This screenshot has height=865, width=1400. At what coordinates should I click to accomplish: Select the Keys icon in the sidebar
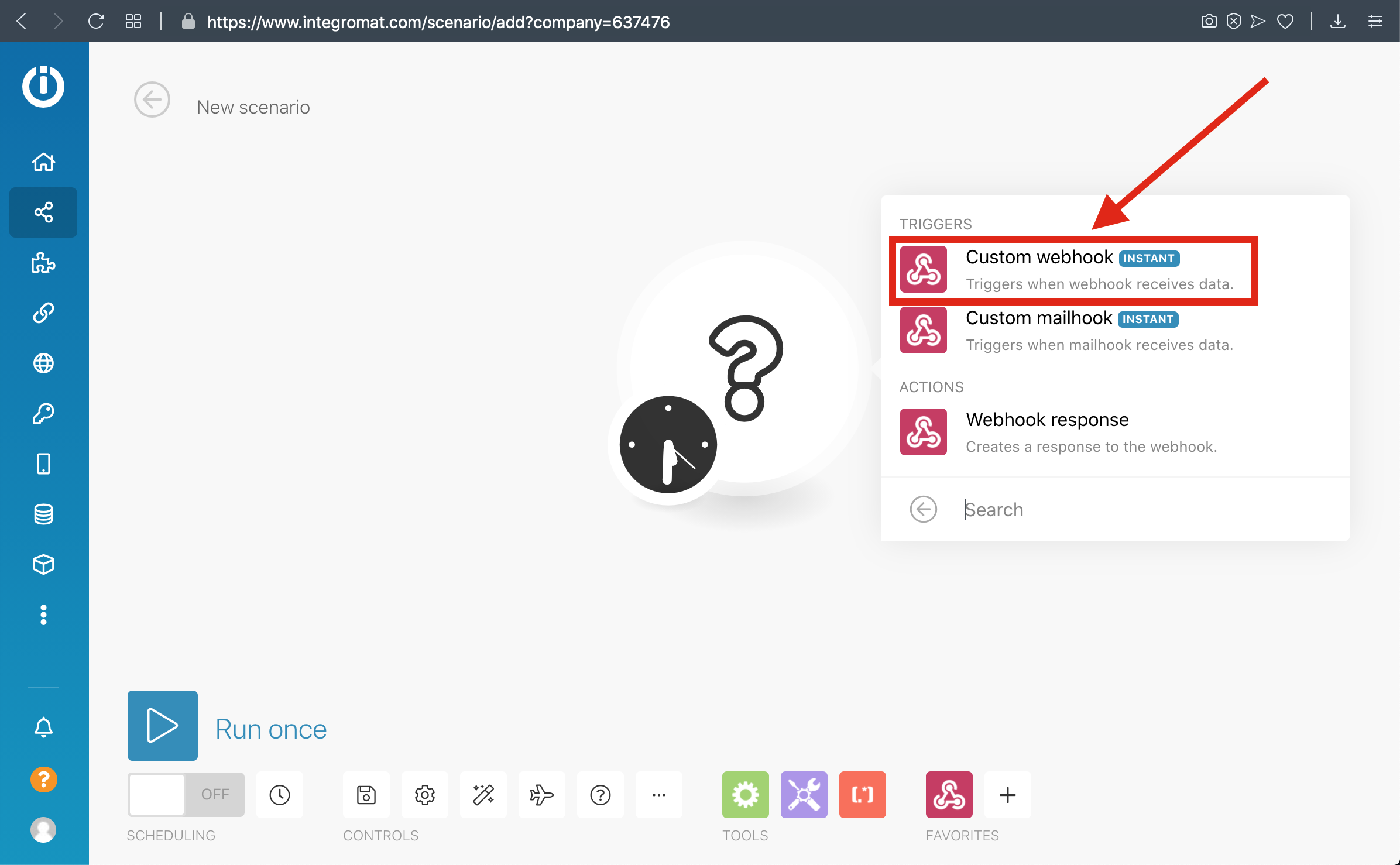[x=43, y=413]
